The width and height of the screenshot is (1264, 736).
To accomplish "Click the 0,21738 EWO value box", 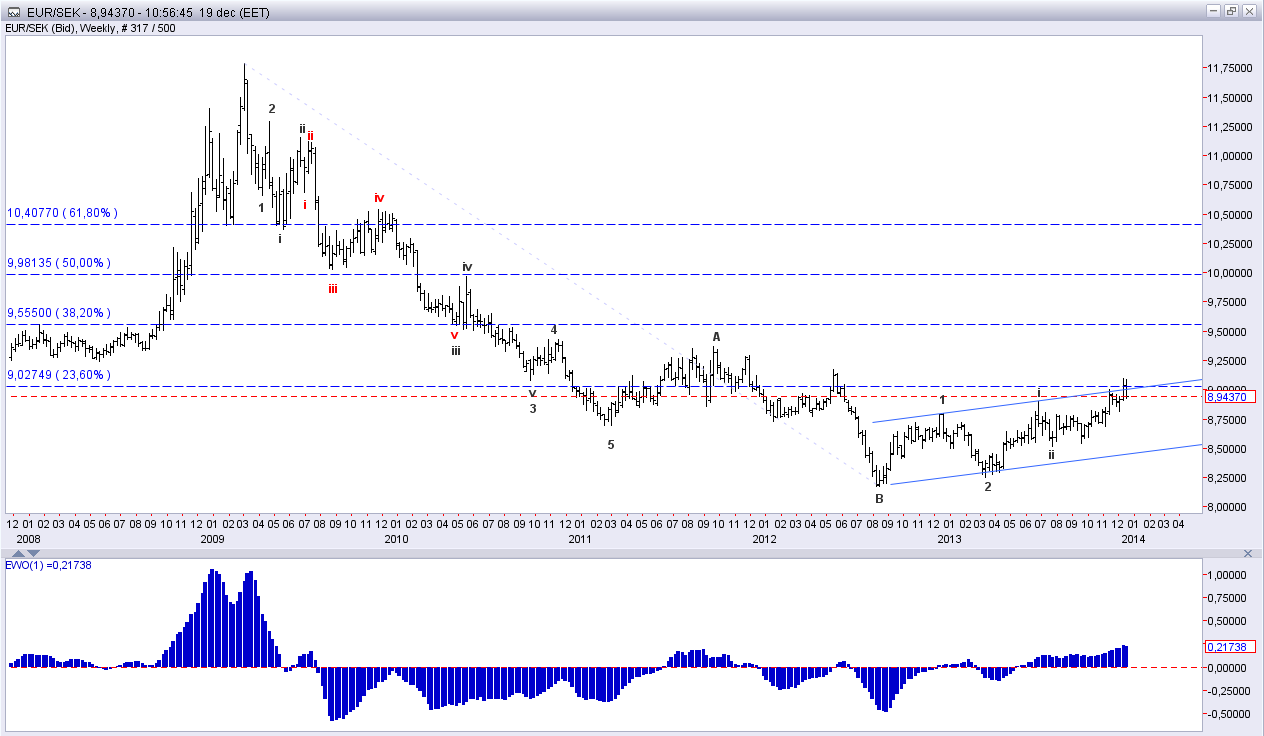I will pyautogui.click(x=1229, y=647).
